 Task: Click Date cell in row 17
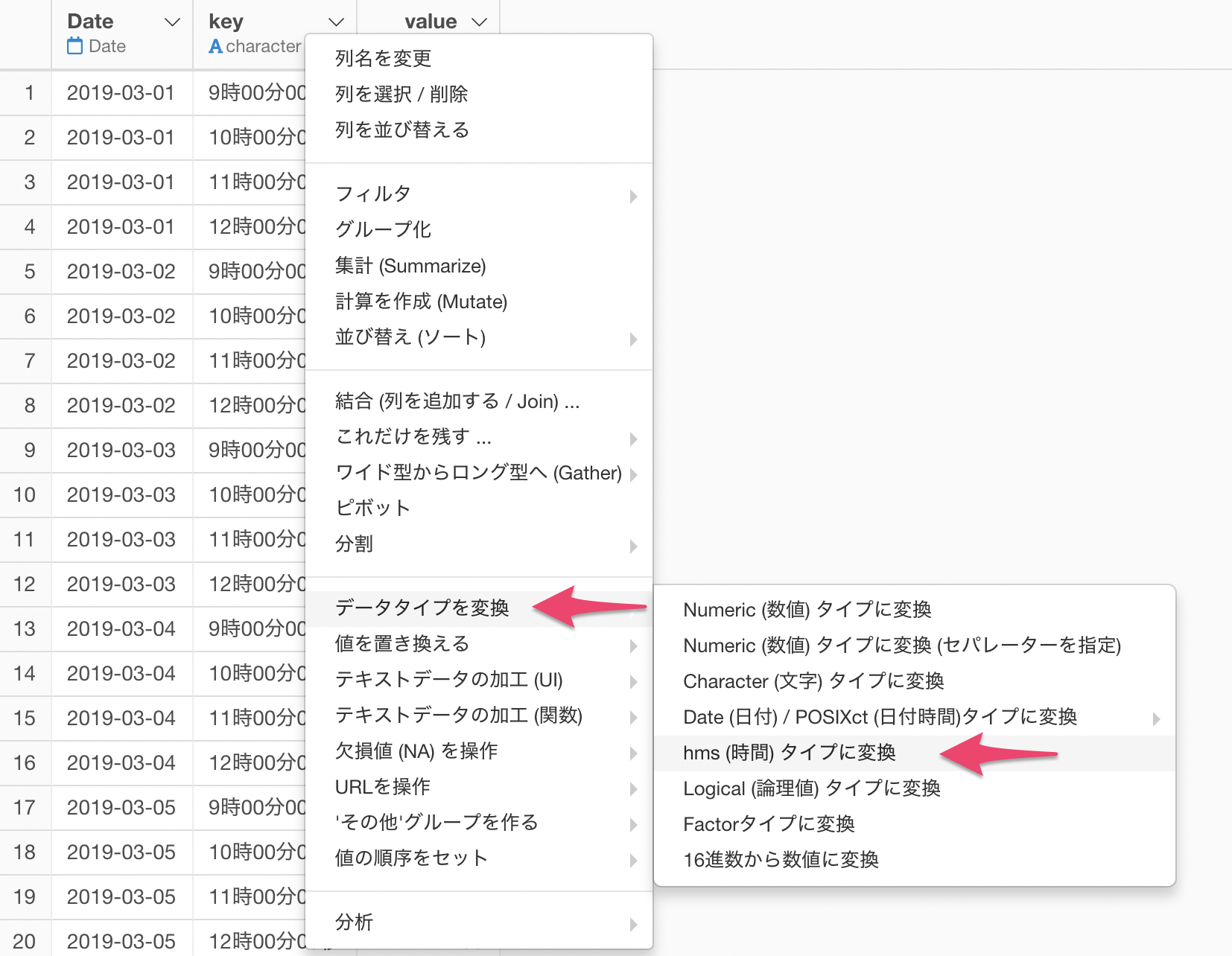[x=122, y=808]
